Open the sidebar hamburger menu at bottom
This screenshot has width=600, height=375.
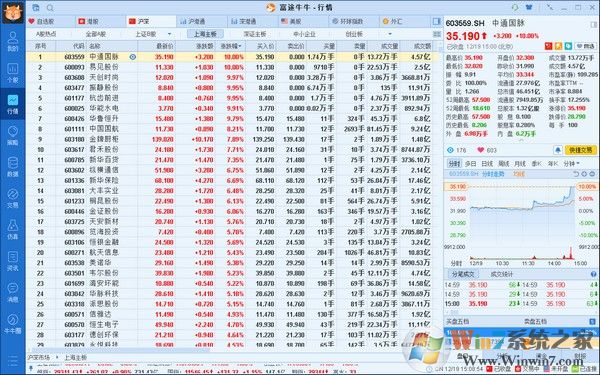click(x=13, y=361)
